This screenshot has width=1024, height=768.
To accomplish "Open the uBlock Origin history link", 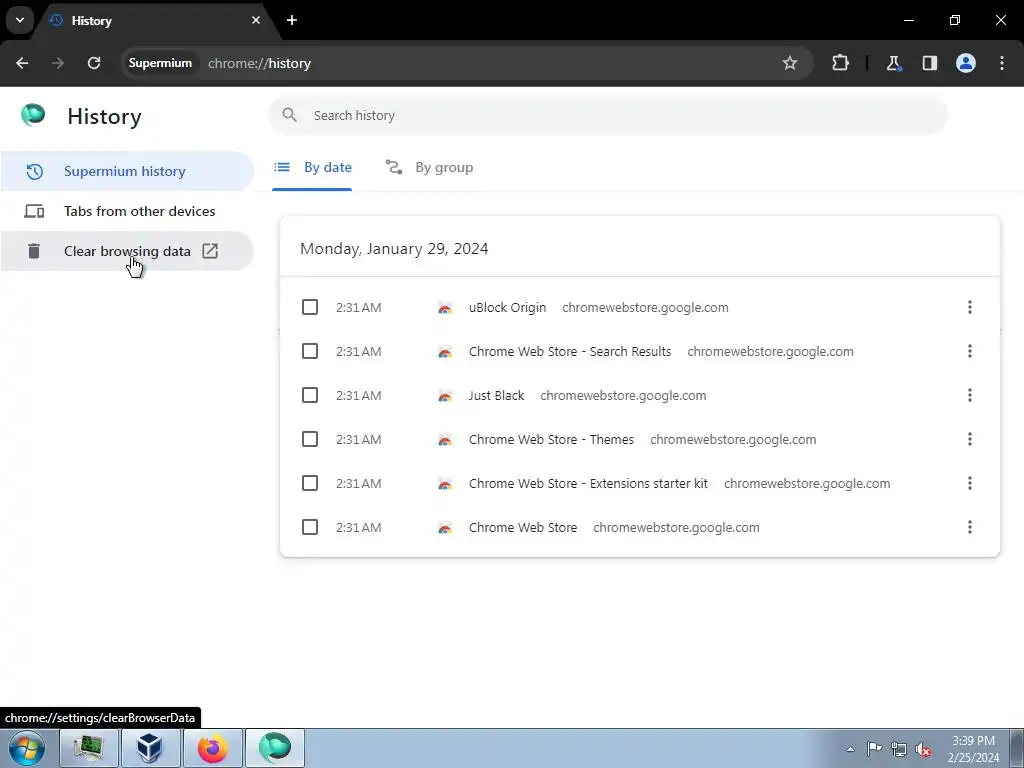I will pos(507,308).
